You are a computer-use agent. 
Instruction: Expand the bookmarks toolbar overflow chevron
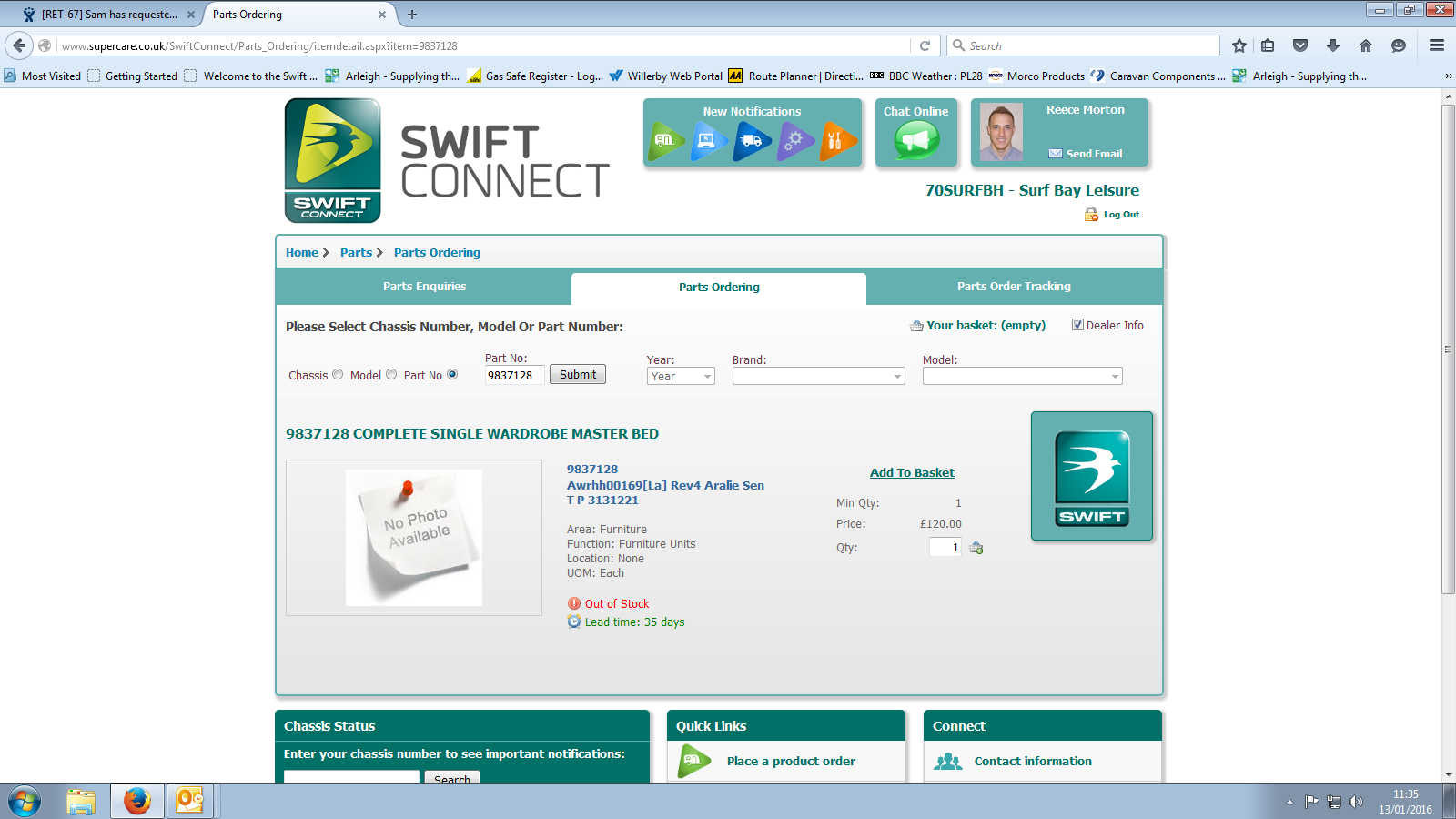[1449, 76]
